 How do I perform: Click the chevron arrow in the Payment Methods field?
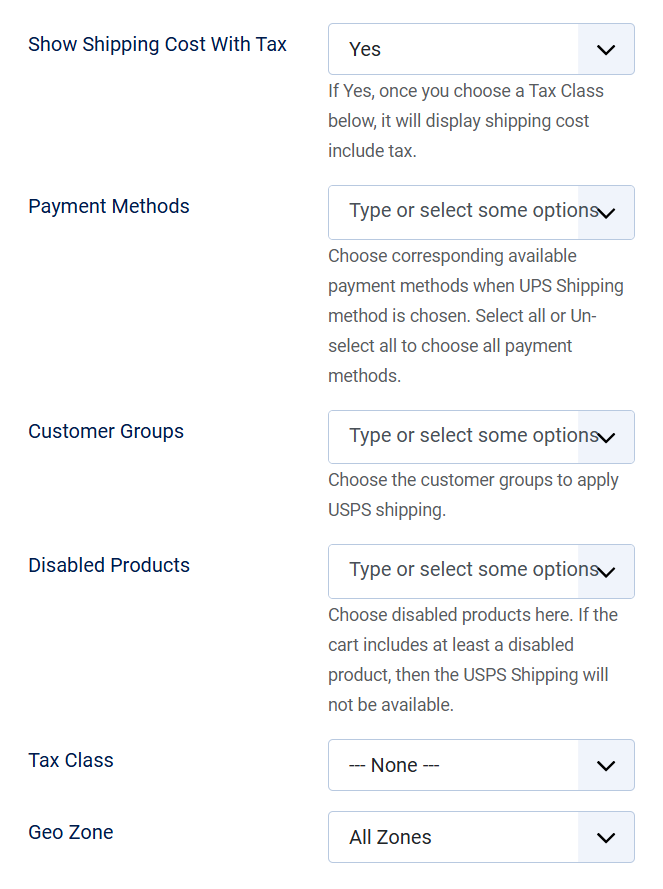coord(606,212)
